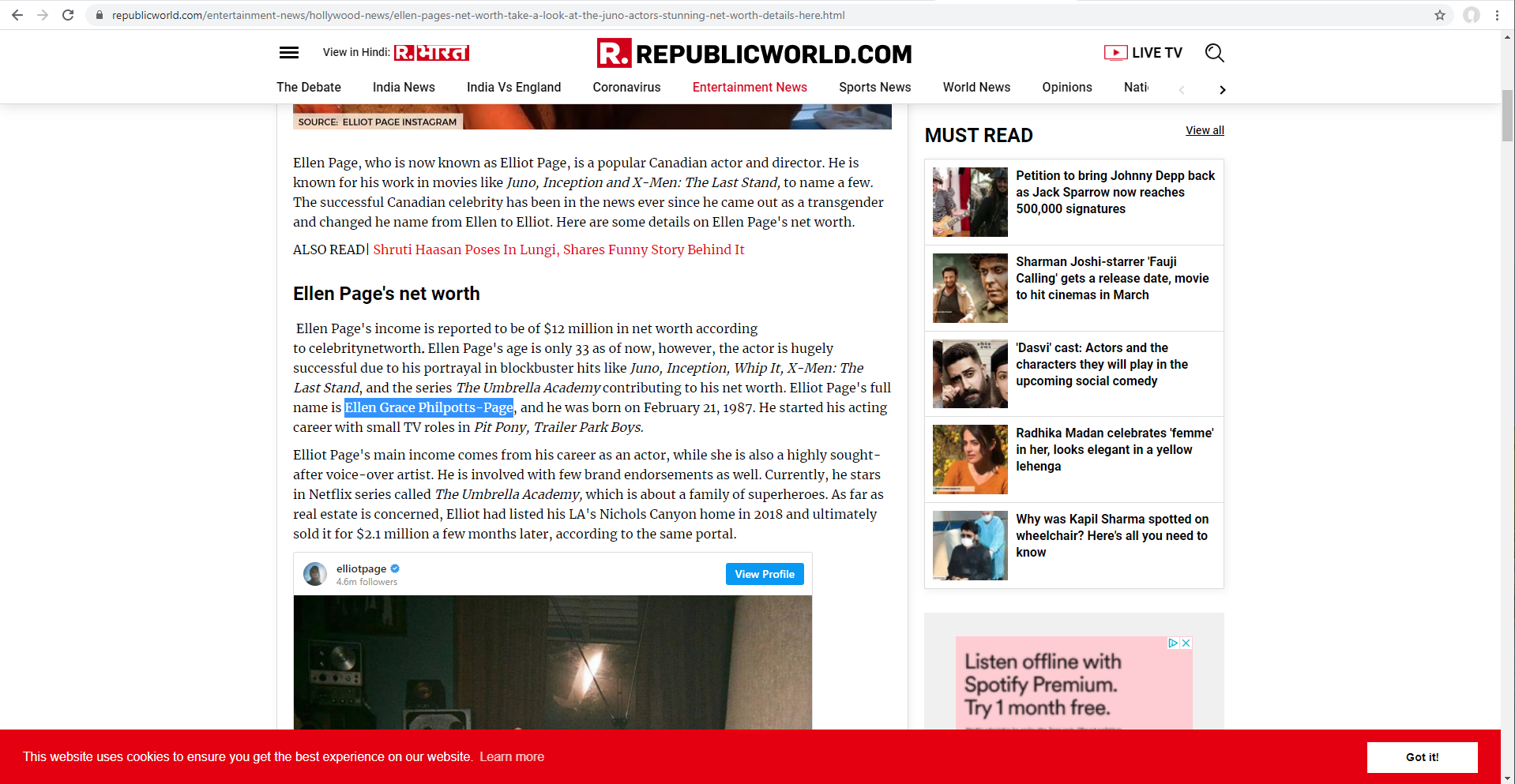Open the Opinions section
1515x784 pixels.
click(1066, 87)
